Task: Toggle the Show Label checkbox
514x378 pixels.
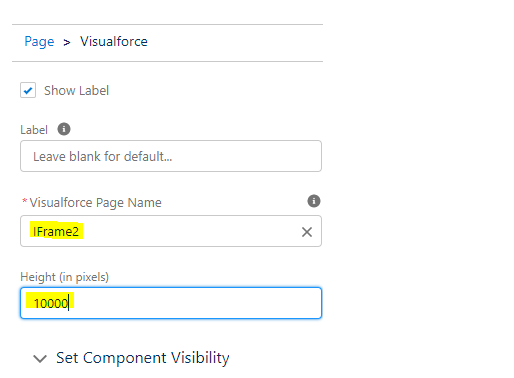Action: (x=28, y=90)
